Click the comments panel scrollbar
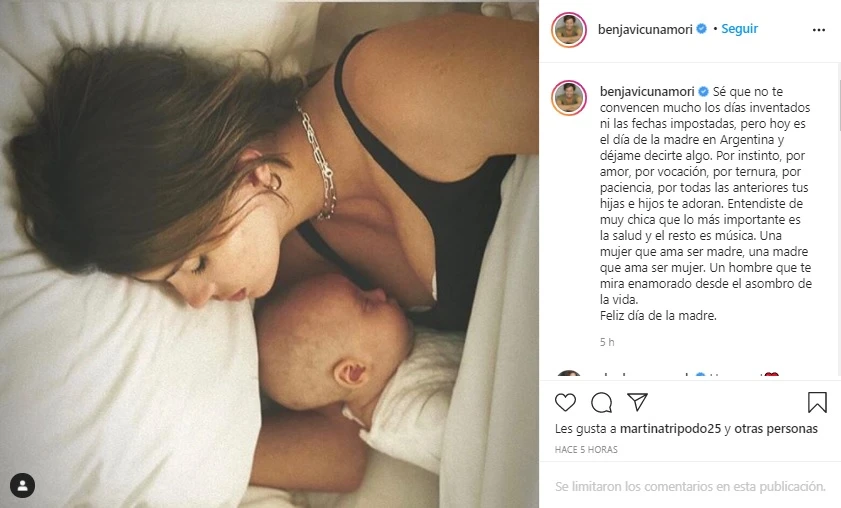 [x=838, y=107]
